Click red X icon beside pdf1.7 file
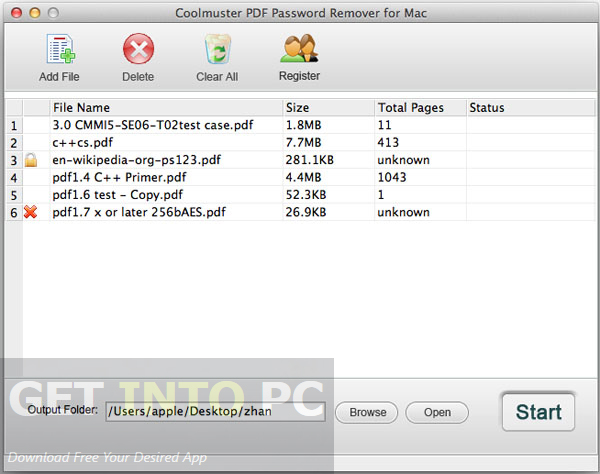This screenshot has width=600, height=474. point(30,212)
